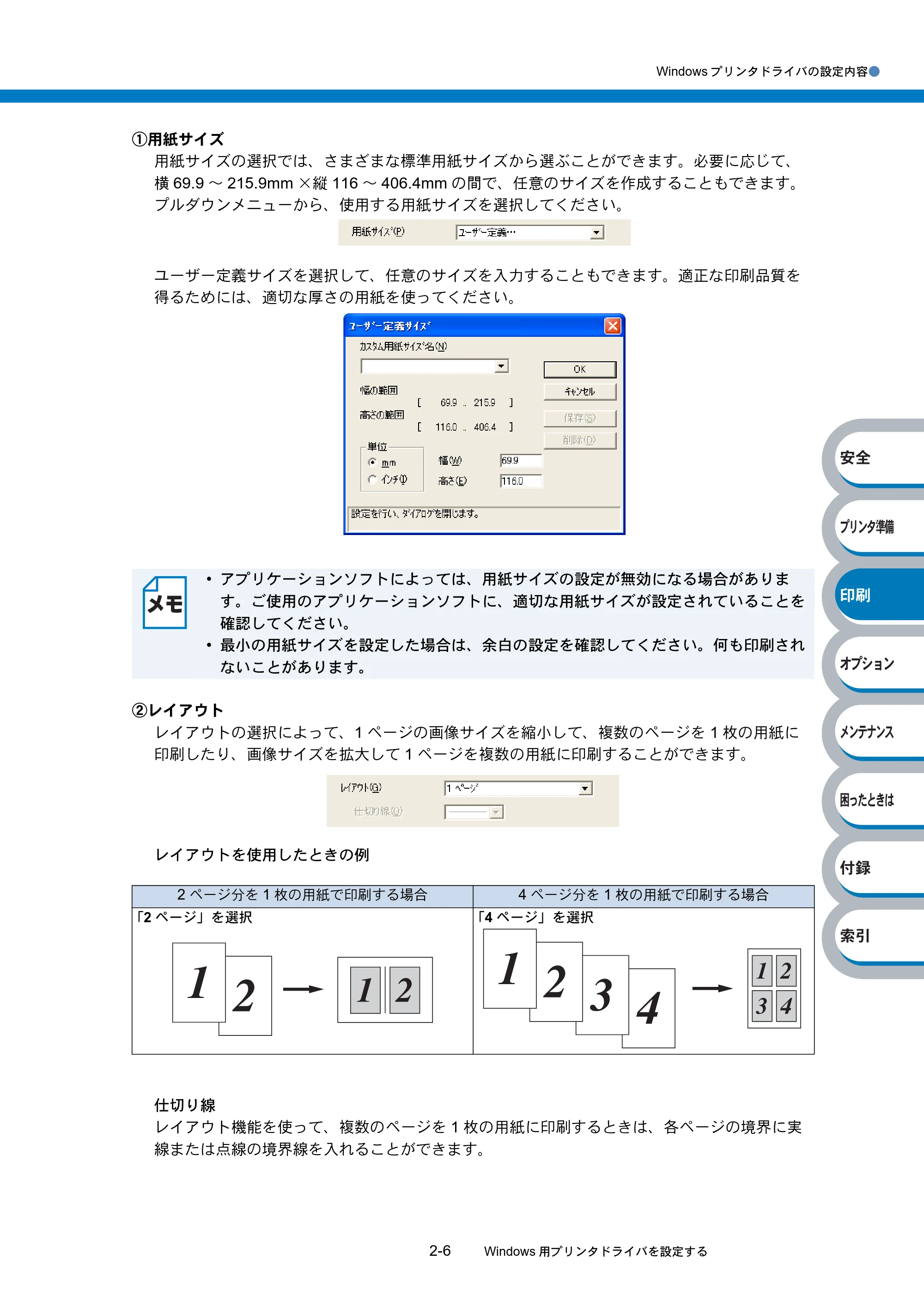Go to the 付録 side tab
Viewport: 924px width, 1308px height.
(x=880, y=868)
